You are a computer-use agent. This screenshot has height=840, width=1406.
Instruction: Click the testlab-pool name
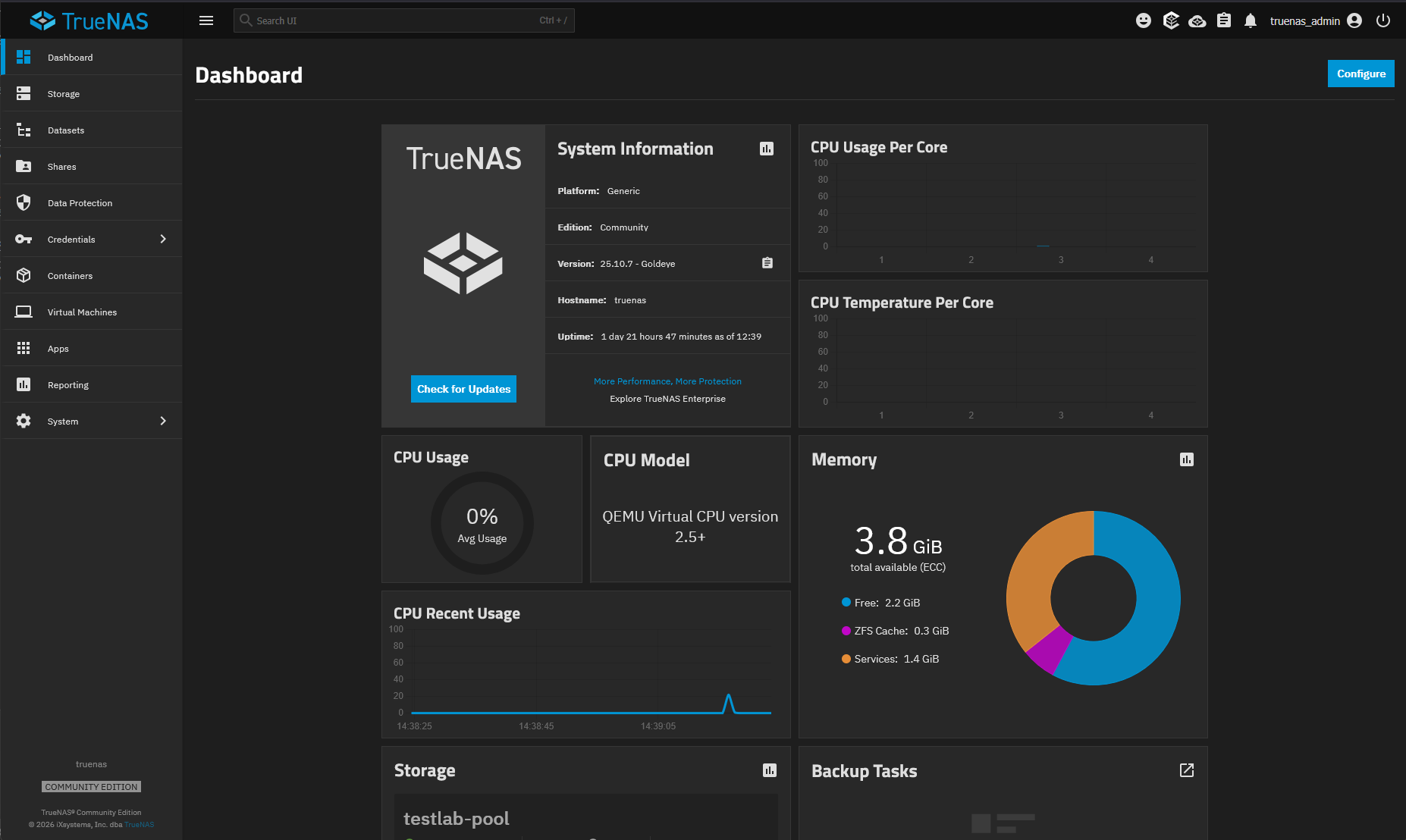click(457, 819)
